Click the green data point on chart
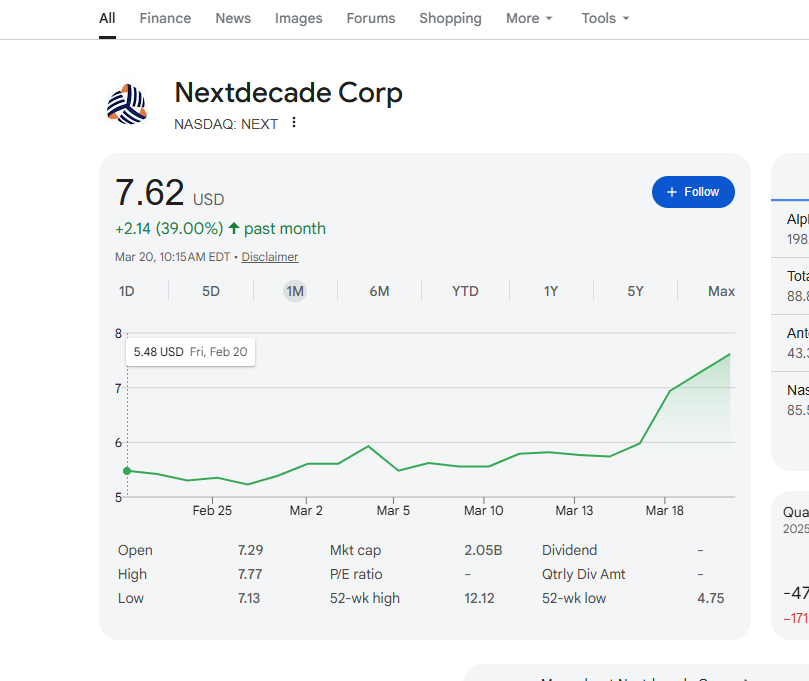The height and width of the screenshot is (681, 809). coord(127,471)
